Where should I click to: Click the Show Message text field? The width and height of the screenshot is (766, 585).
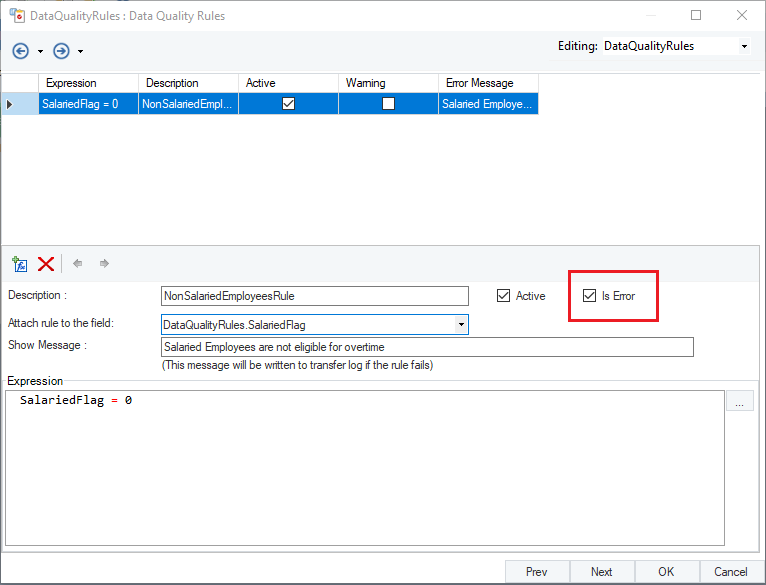pyautogui.click(x=427, y=347)
